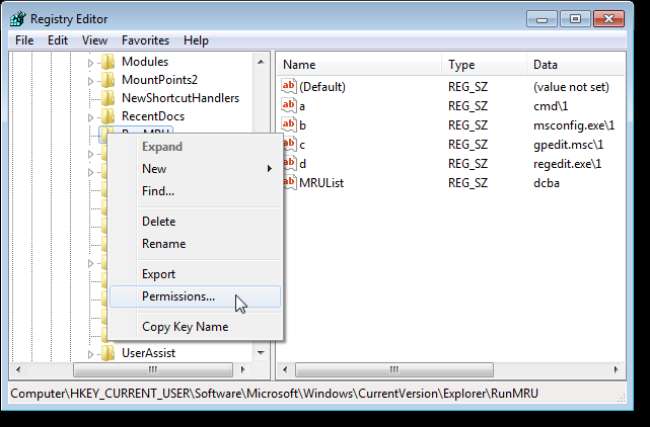Select the RecentDocs tree item
Image resolution: width=650 pixels, height=427 pixels.
pyautogui.click(x=153, y=116)
